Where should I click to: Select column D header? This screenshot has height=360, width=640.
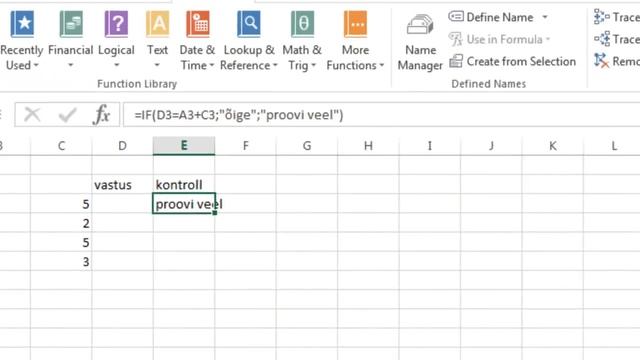(122, 146)
